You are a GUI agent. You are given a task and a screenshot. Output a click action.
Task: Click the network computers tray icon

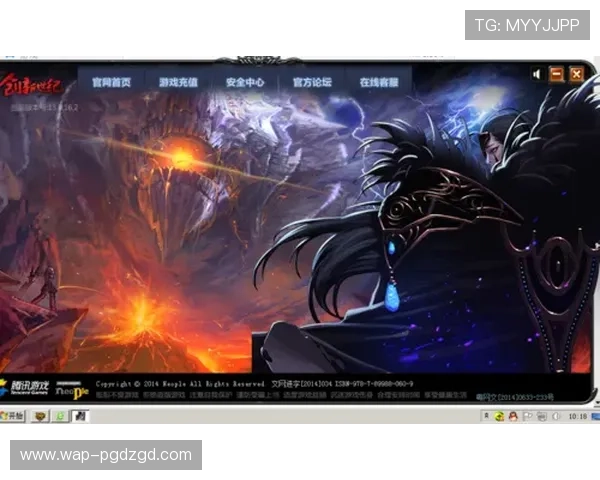pos(541,416)
